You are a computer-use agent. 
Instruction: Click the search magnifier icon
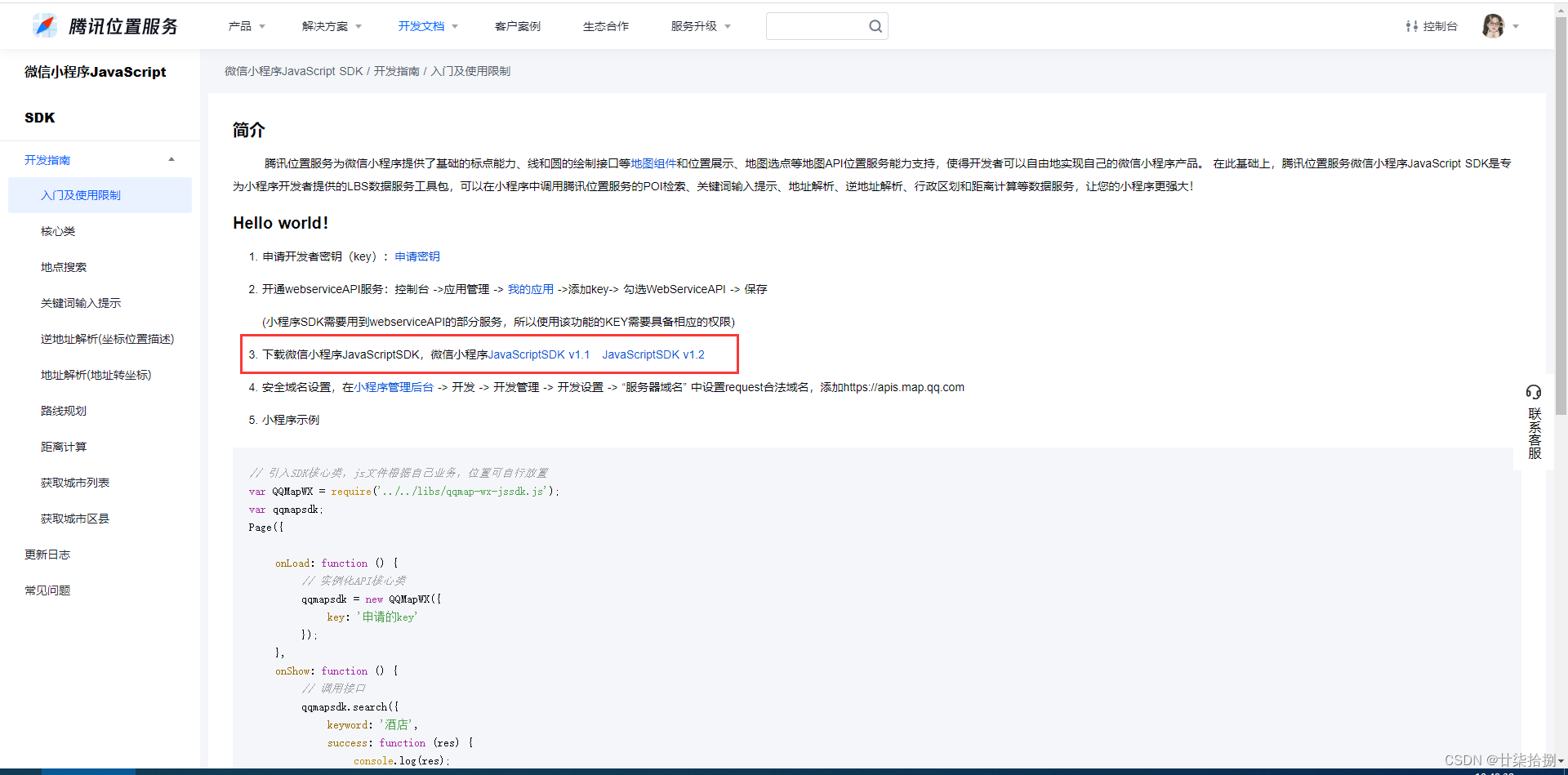[x=875, y=26]
